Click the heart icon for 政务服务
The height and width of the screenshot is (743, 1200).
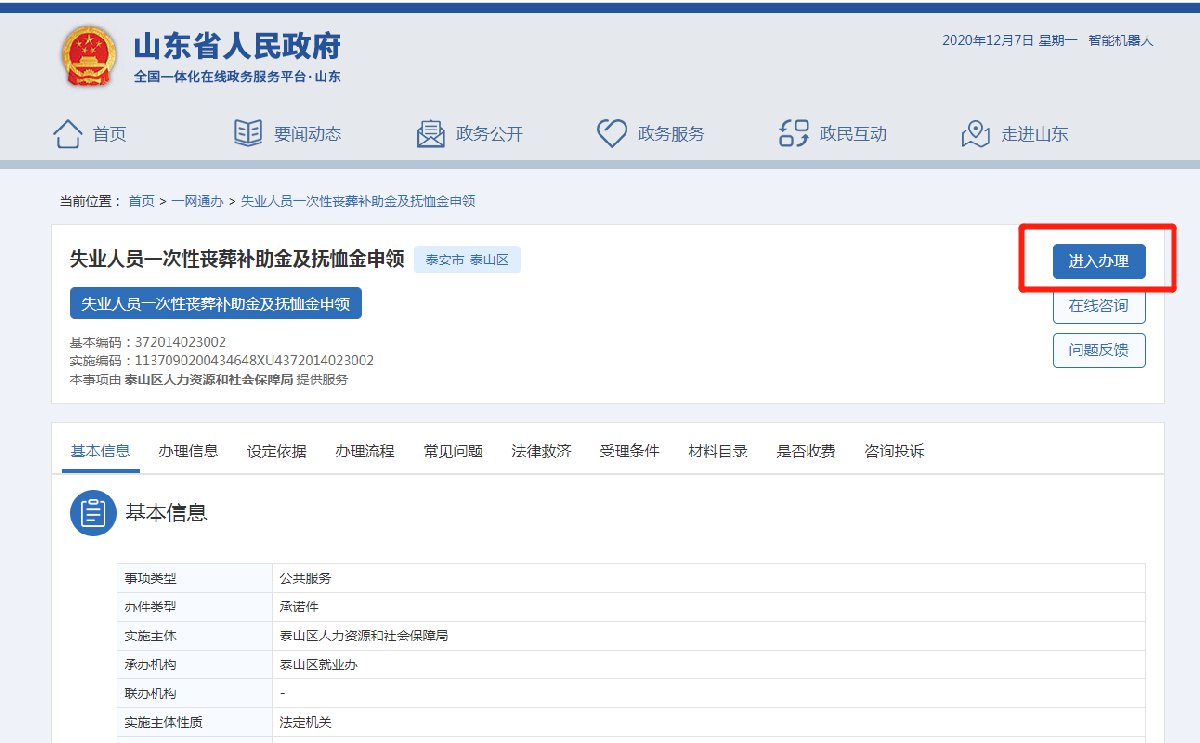(x=611, y=134)
